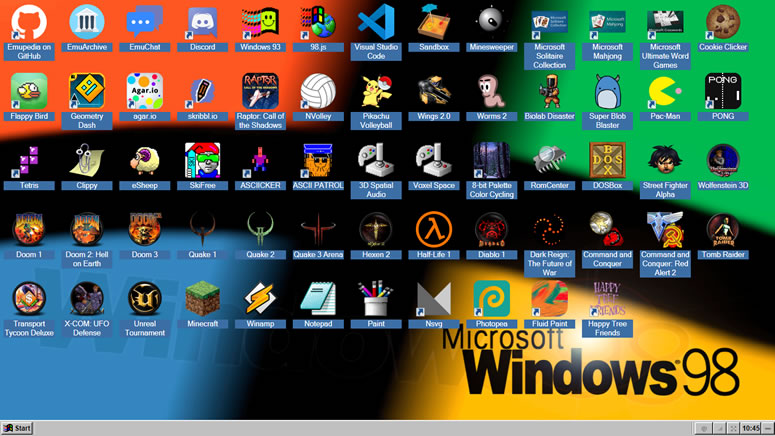This screenshot has height=436, width=775.
Task: Click the 10:45 taskbar clock
Action: pos(750,428)
